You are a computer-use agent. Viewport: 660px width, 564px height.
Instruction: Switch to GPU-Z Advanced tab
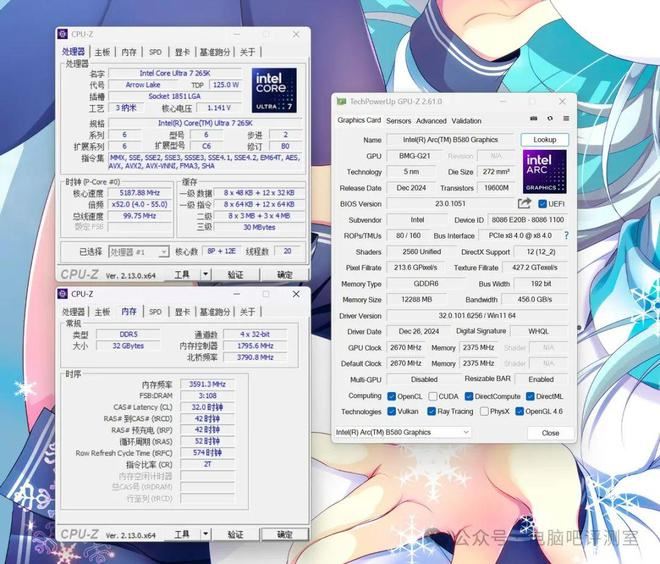[431, 121]
